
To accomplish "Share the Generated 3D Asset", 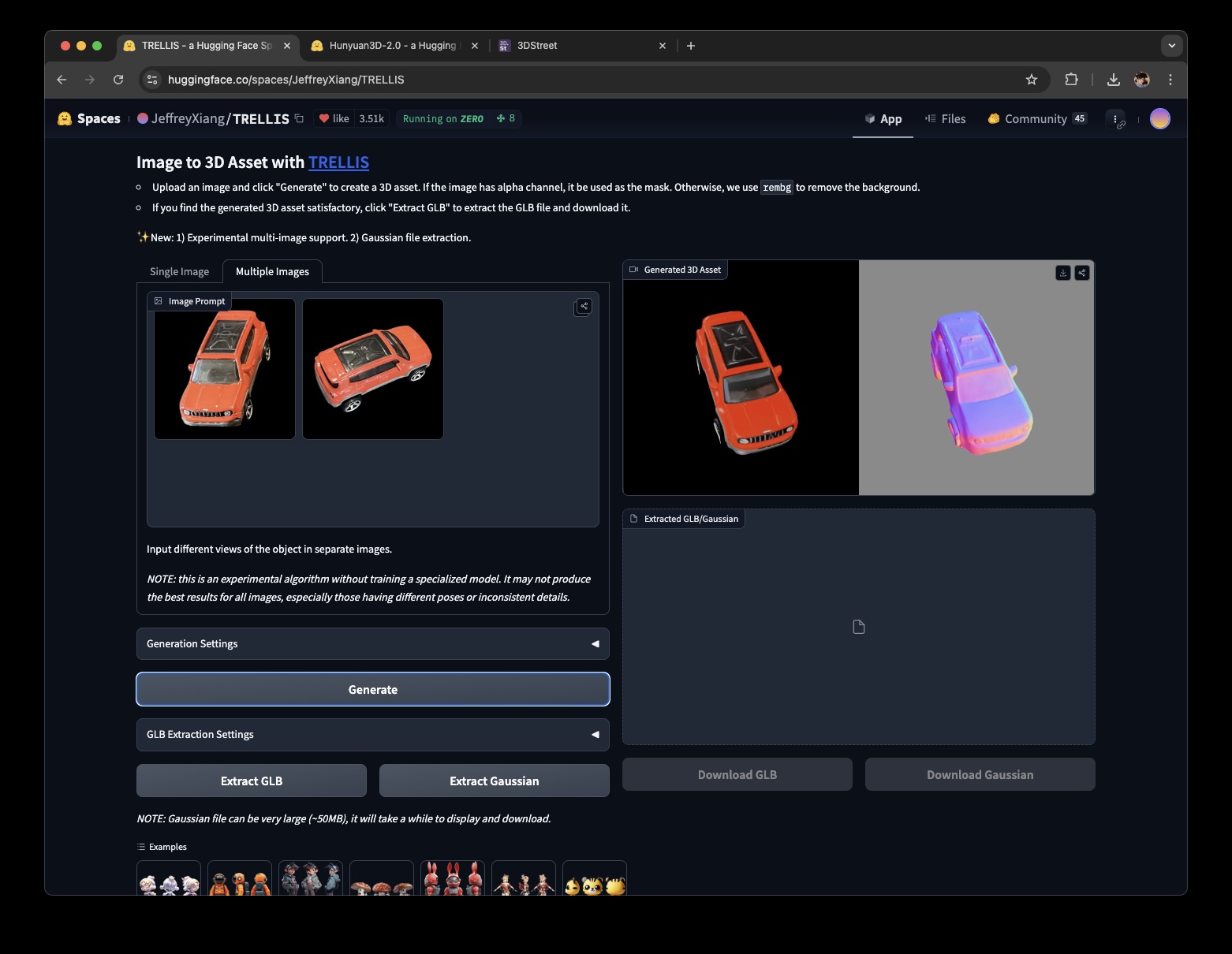I will point(1081,273).
